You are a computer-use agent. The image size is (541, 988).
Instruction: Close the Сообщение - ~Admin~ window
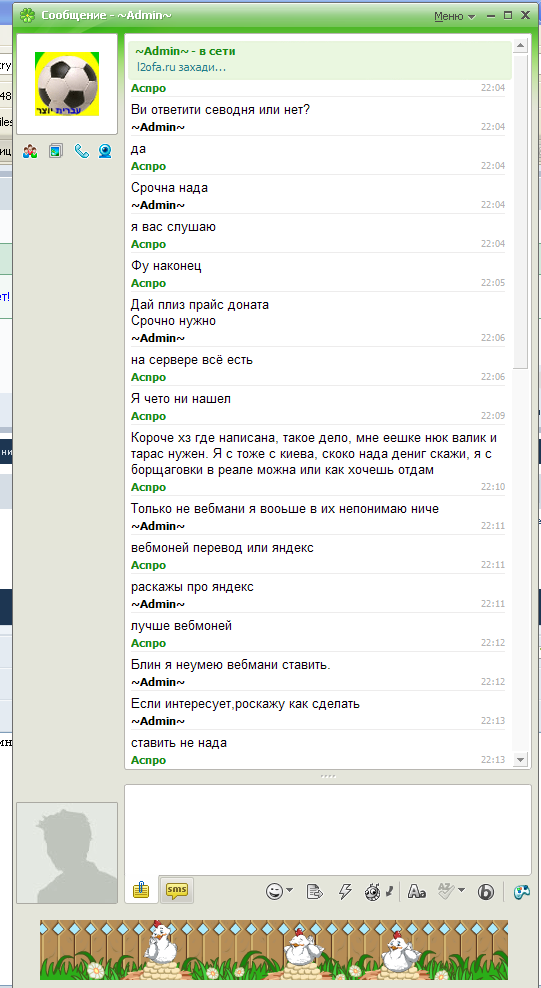525,16
